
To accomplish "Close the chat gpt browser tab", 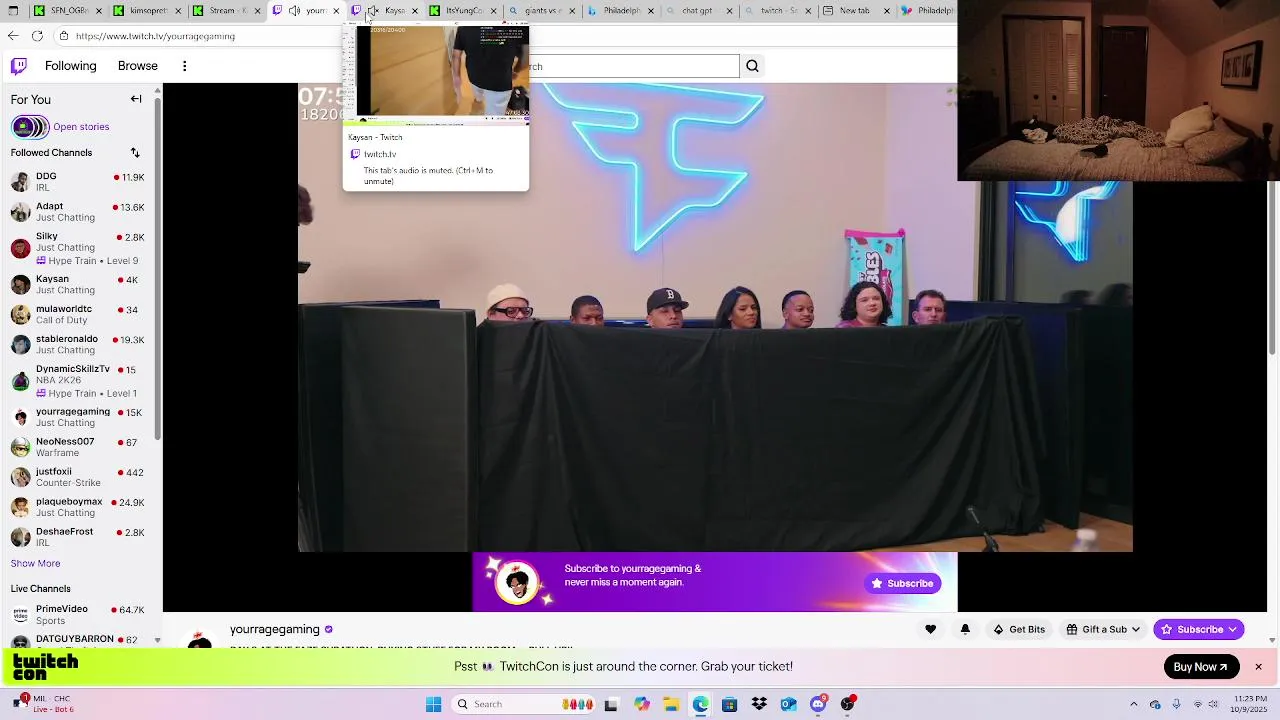I will point(729,10).
